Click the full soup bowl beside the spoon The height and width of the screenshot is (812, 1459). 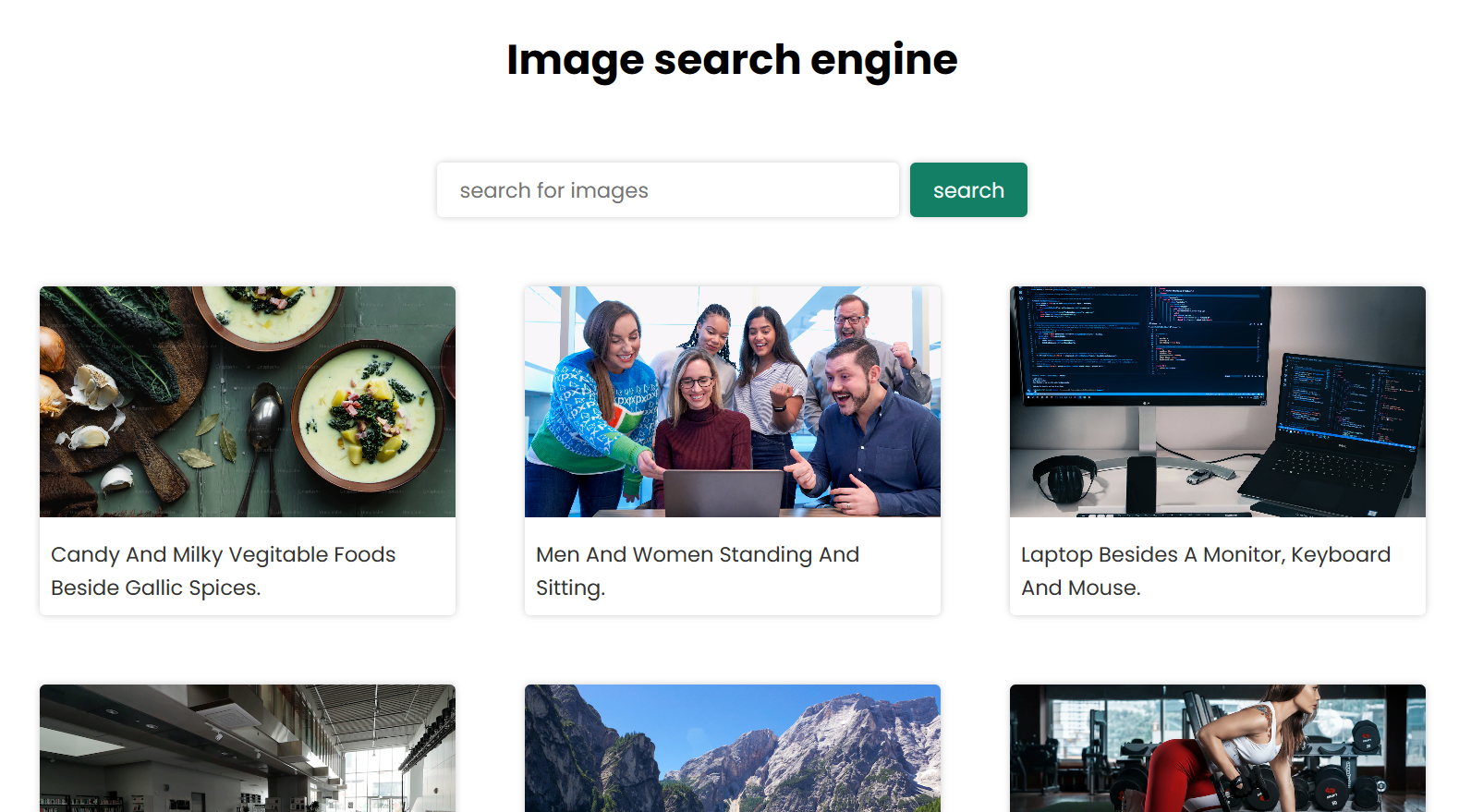point(370,414)
